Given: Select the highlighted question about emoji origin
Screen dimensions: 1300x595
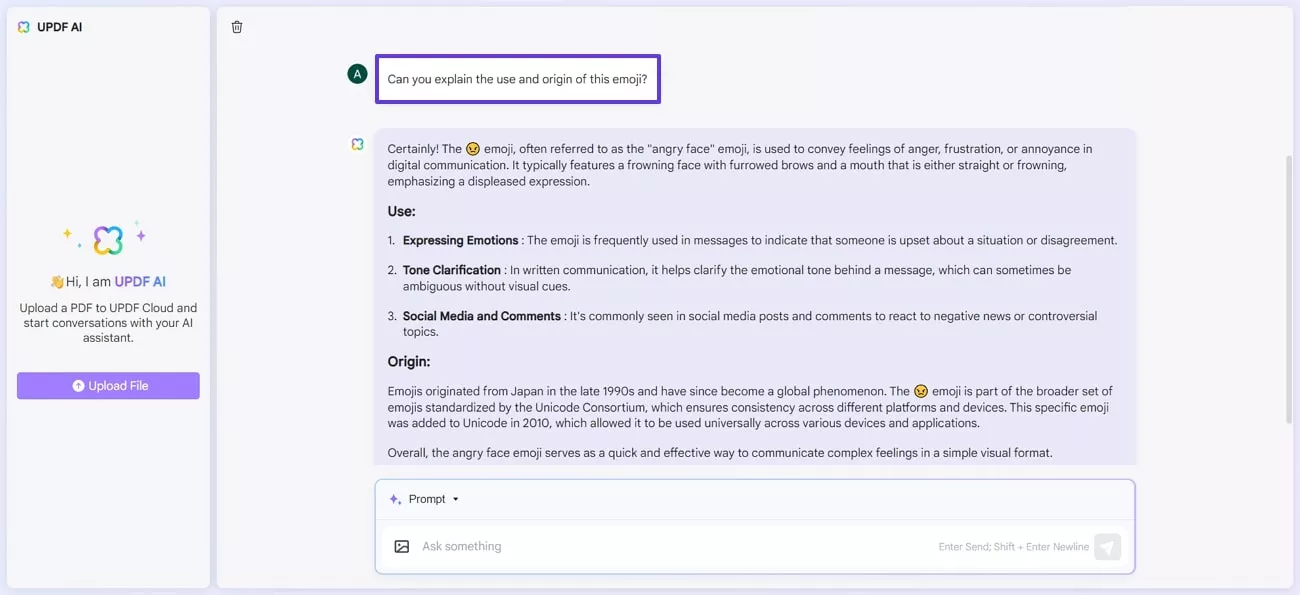Looking at the screenshot, I should pos(518,78).
